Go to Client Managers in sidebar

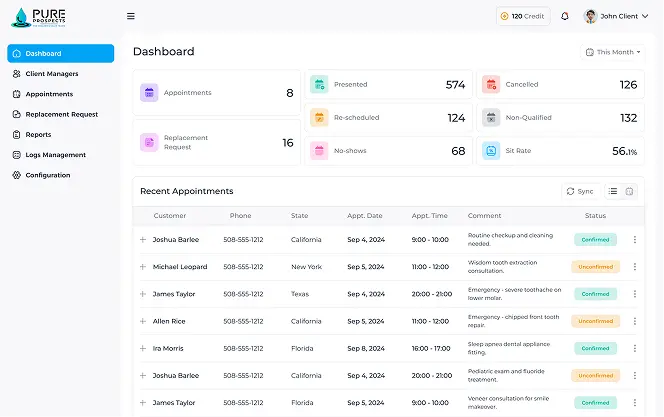click(x=51, y=74)
